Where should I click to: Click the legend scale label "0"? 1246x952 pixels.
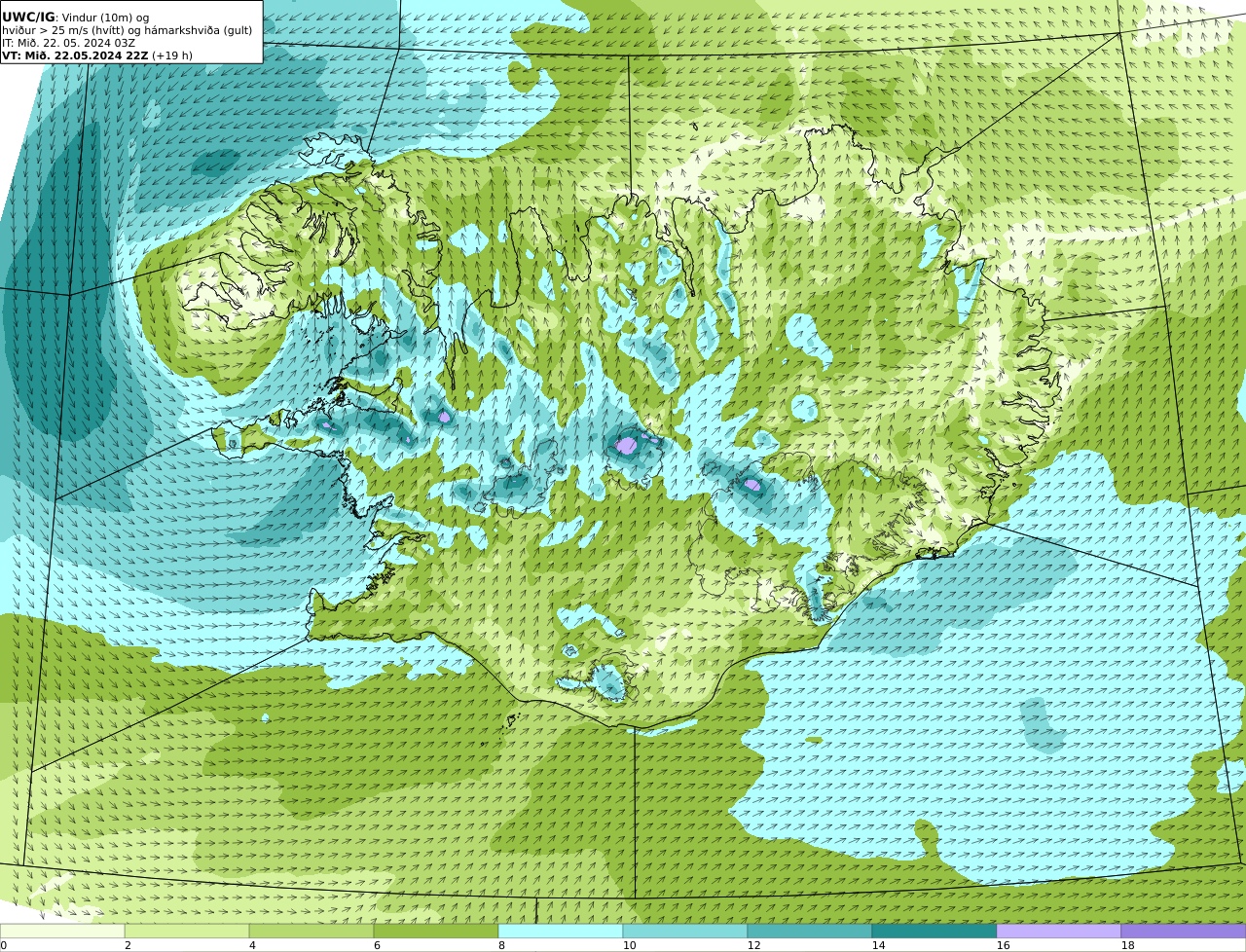pyautogui.click(x=3, y=945)
